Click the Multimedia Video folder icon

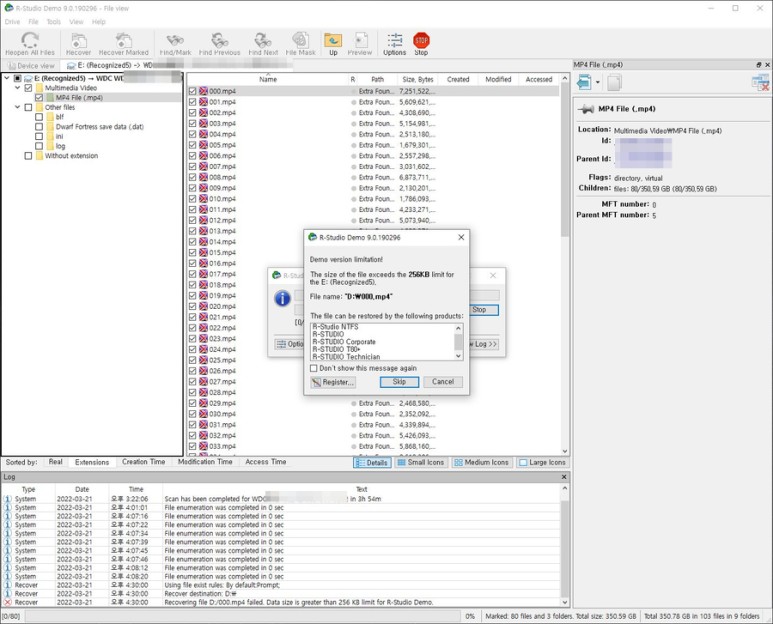[x=39, y=88]
